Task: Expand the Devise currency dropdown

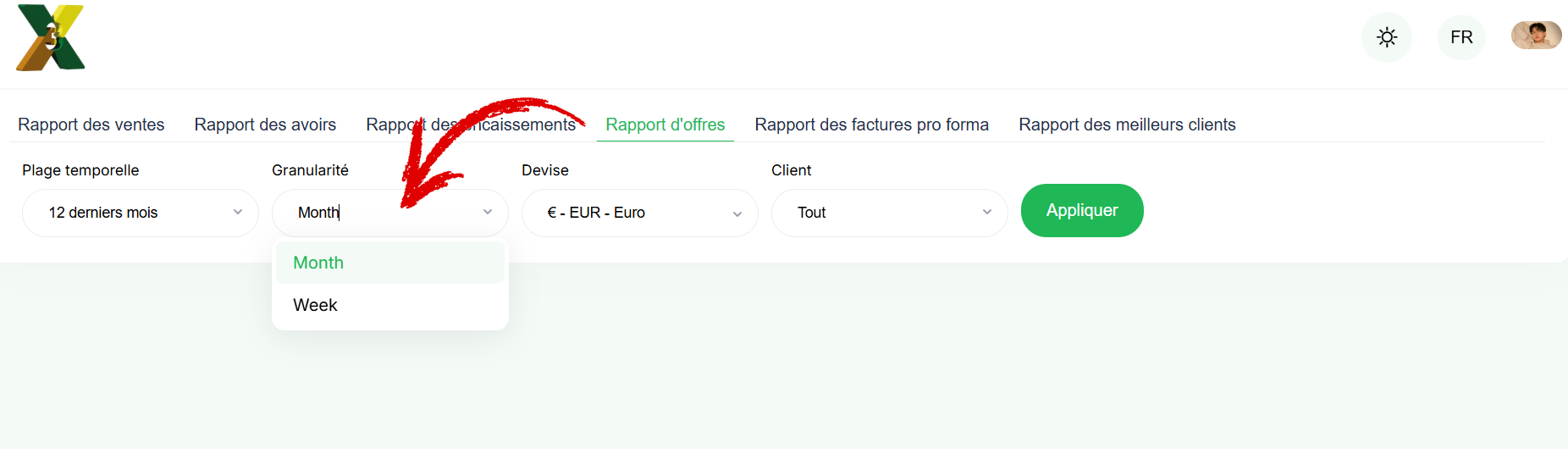Action: pyautogui.click(x=640, y=213)
